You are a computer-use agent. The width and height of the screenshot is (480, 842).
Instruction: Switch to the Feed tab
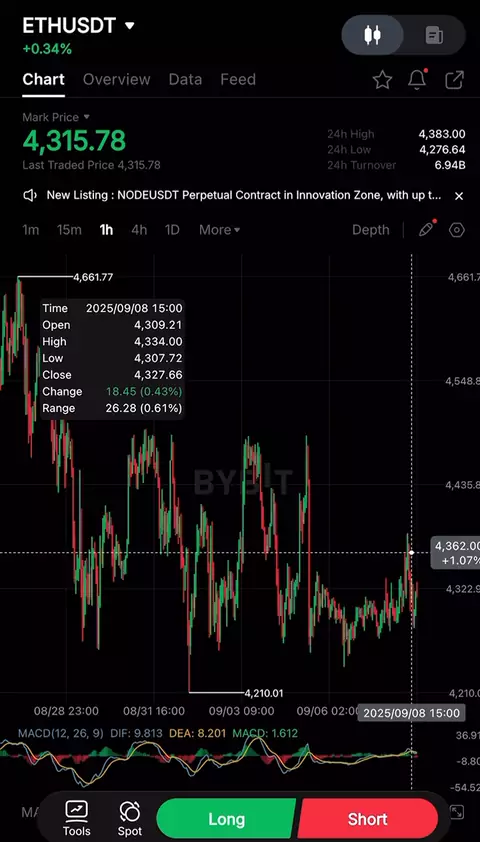(x=238, y=79)
